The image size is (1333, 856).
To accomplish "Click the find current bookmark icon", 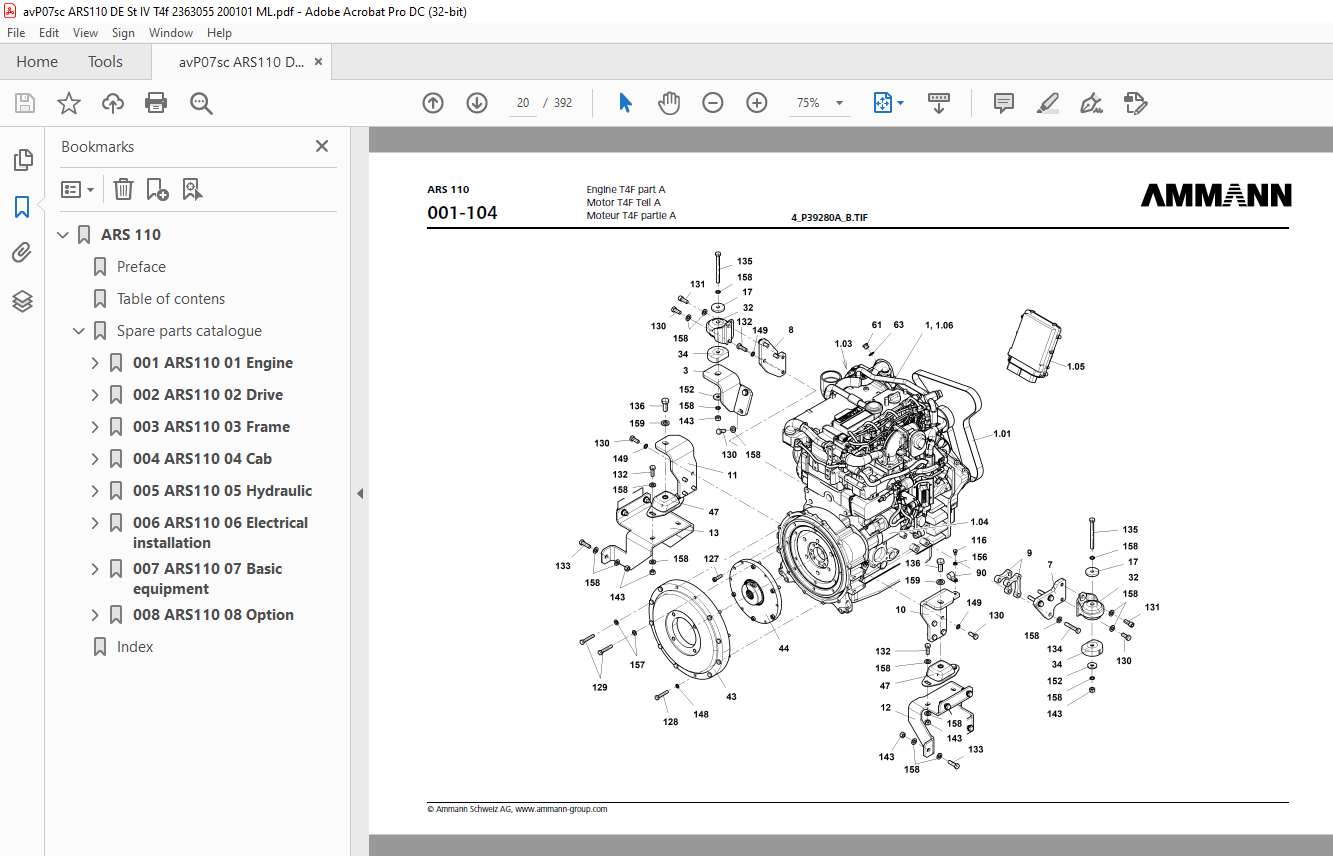I will [x=193, y=189].
